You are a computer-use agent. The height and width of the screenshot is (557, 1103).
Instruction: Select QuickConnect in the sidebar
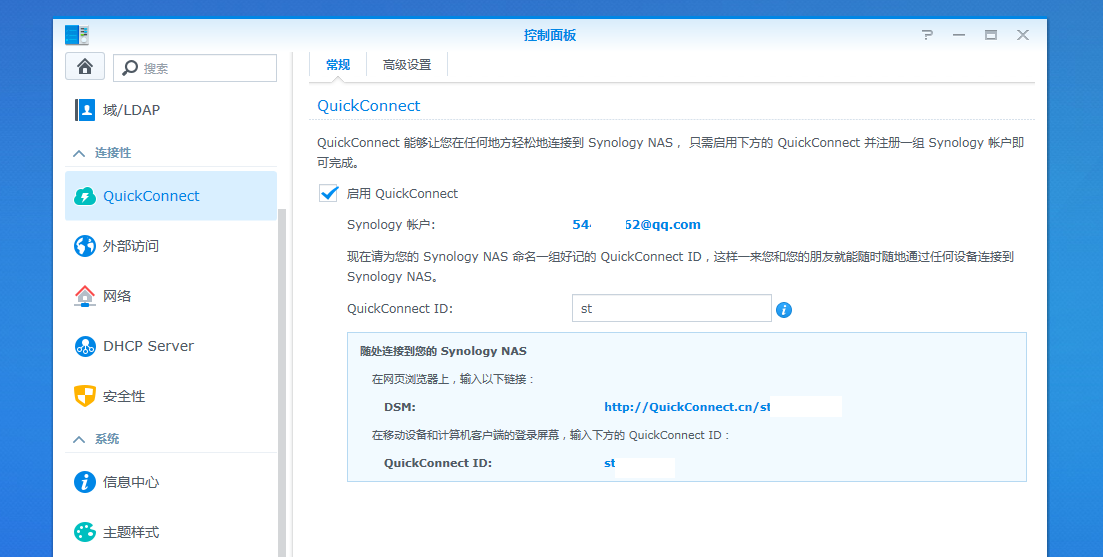click(x=171, y=196)
